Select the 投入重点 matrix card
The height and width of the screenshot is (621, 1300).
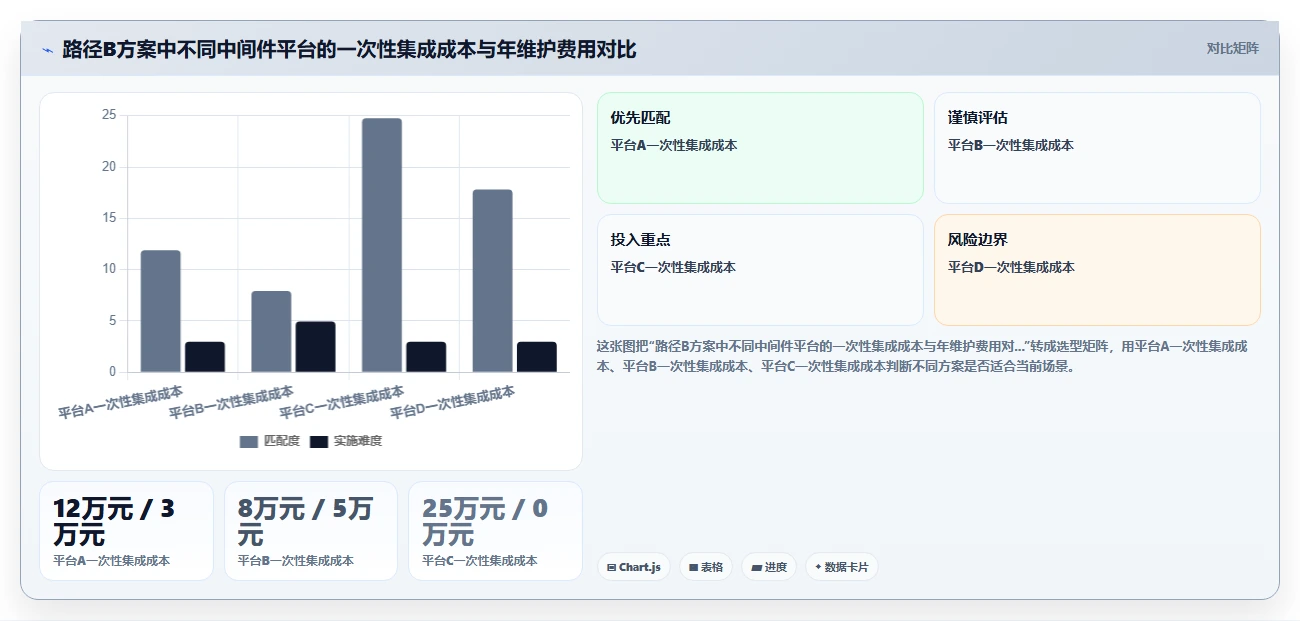pyautogui.click(x=760, y=270)
